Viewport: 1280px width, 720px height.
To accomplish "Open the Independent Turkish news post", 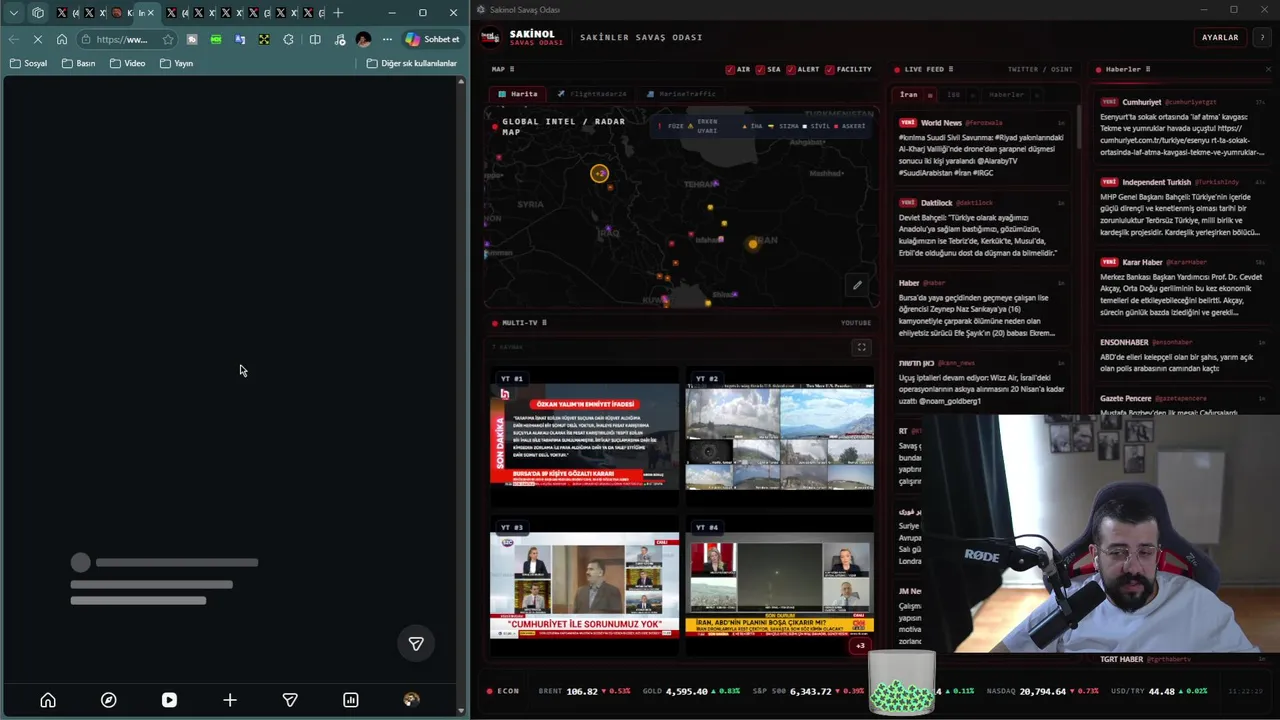I will pos(1182,207).
